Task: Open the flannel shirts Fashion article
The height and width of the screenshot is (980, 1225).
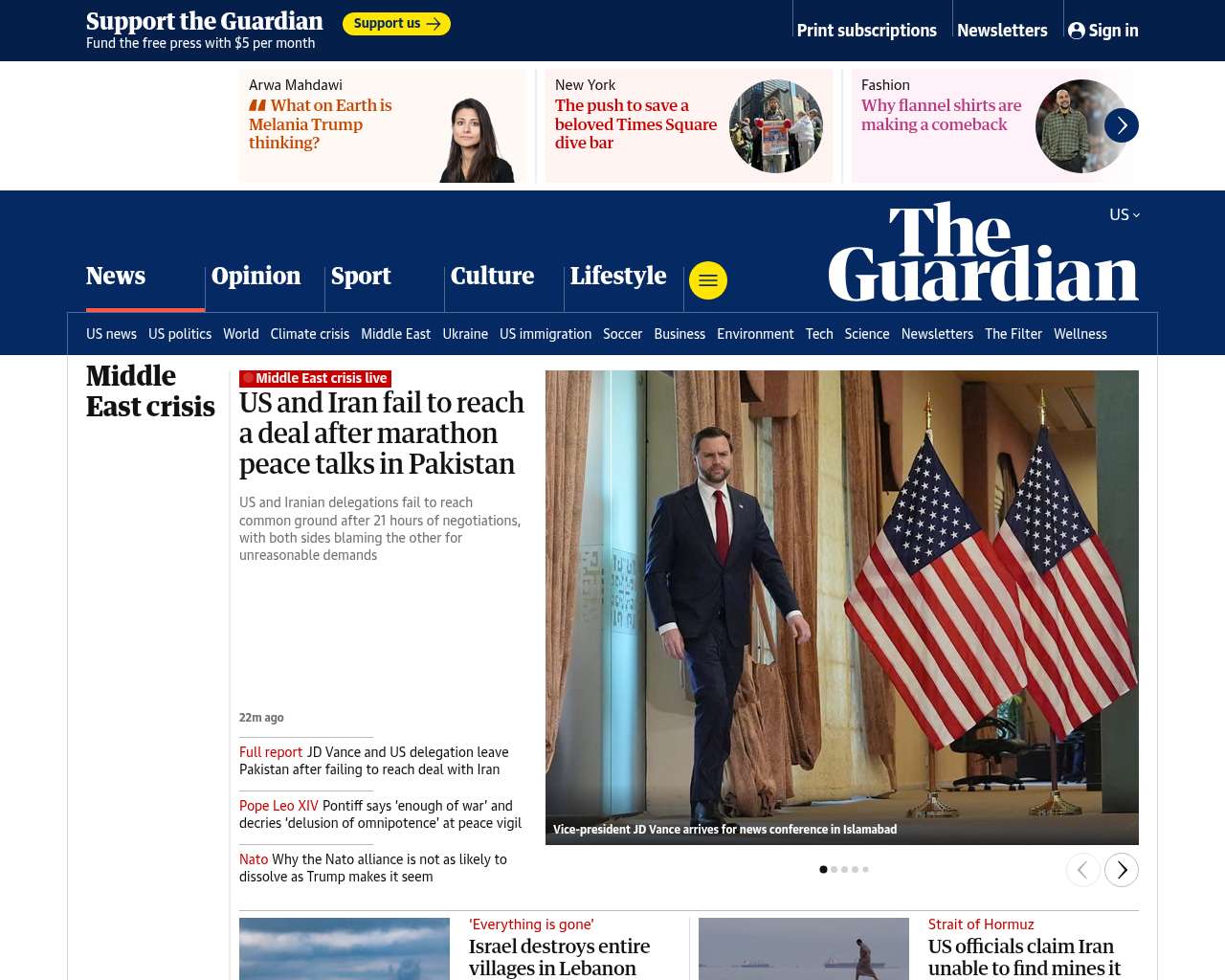Action: pyautogui.click(x=942, y=115)
